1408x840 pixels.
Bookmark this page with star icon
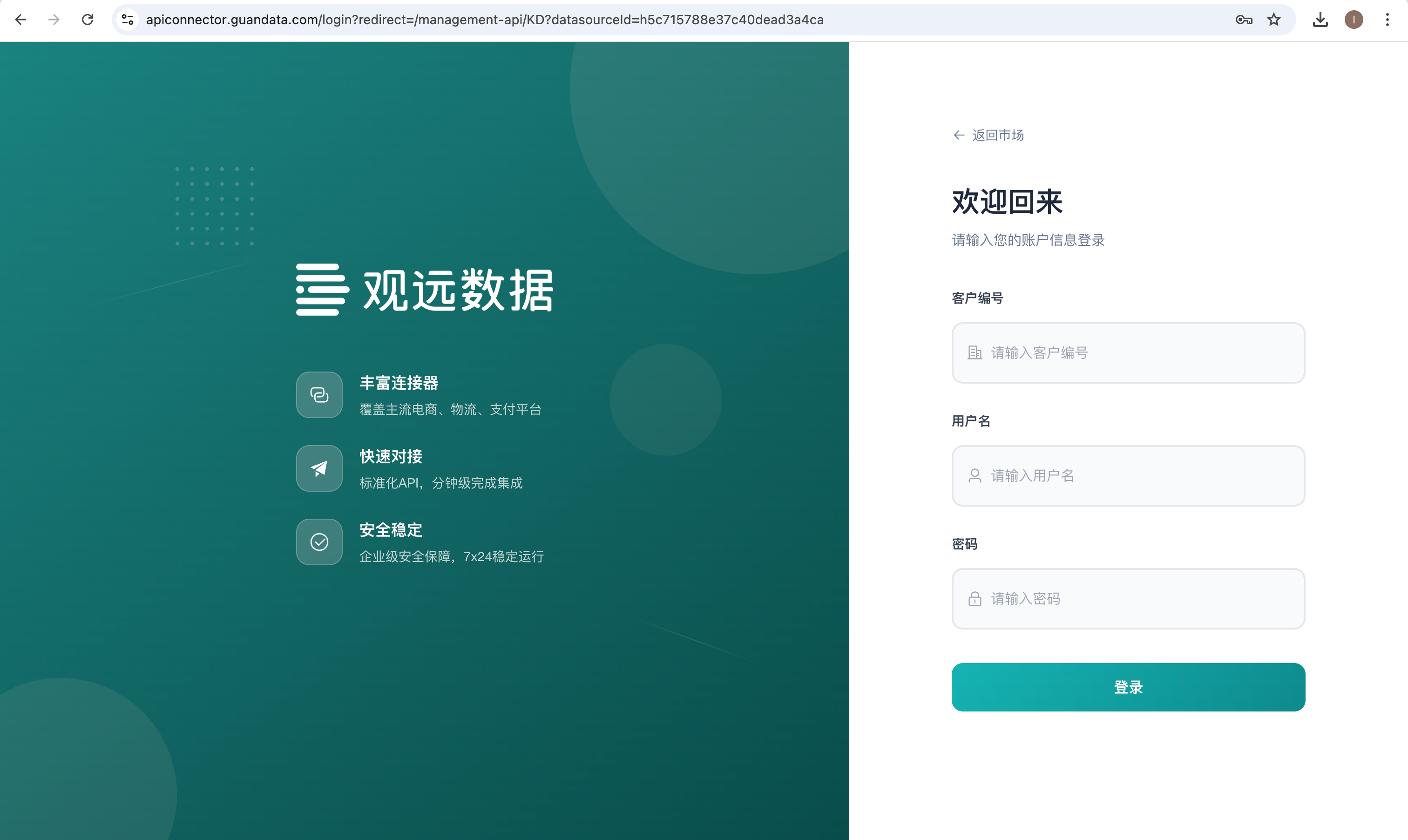1273,20
